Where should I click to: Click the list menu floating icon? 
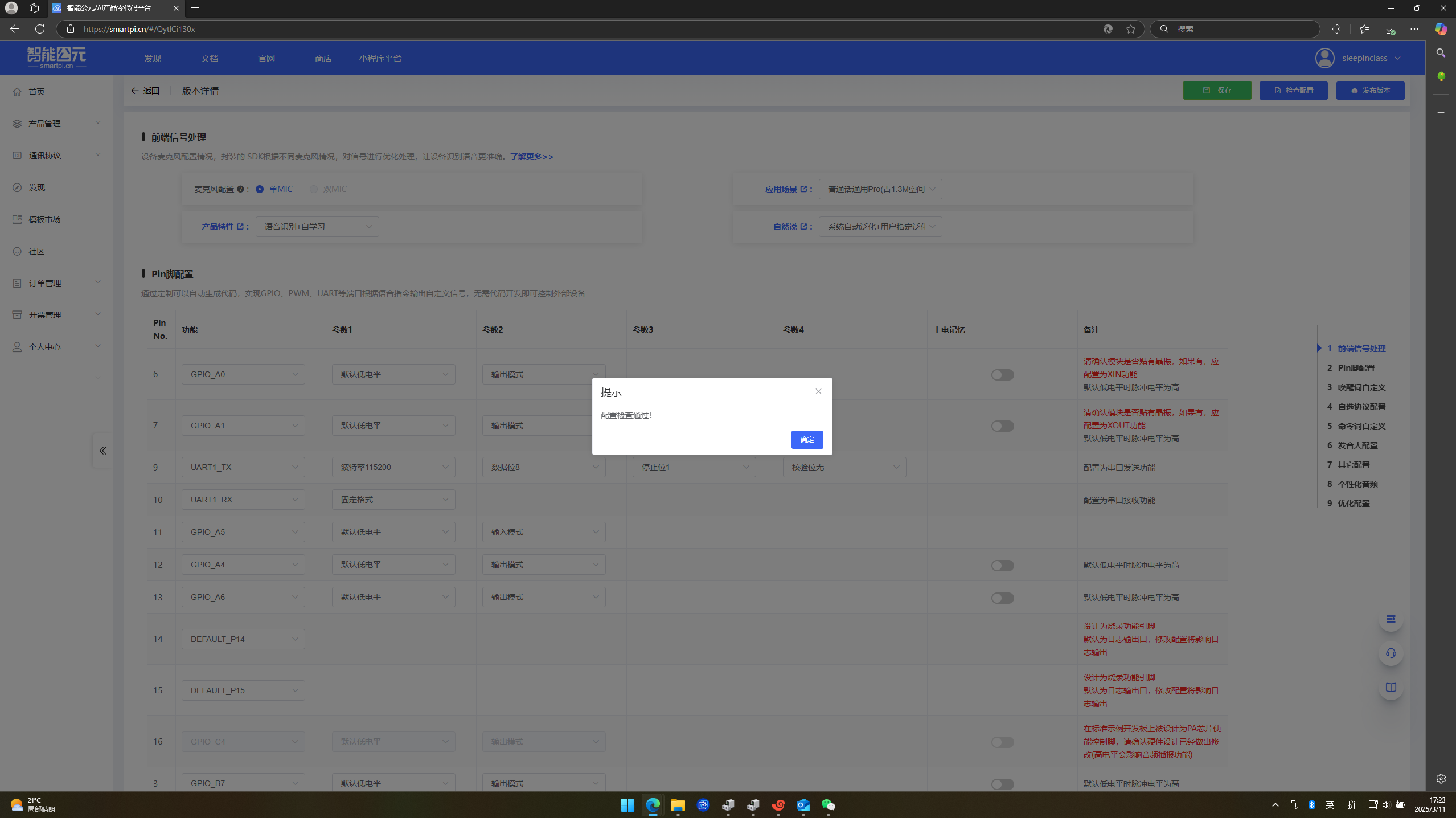pyautogui.click(x=1391, y=619)
